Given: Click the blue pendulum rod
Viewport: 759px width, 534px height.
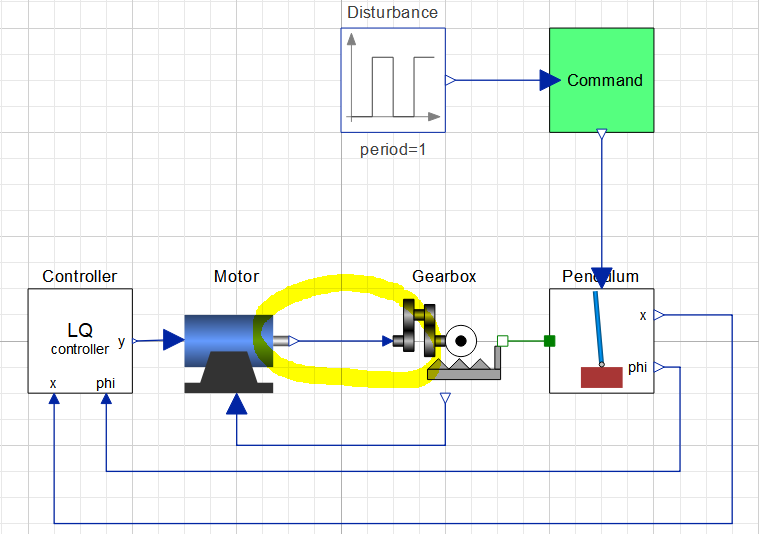Looking at the screenshot, I should tap(598, 328).
